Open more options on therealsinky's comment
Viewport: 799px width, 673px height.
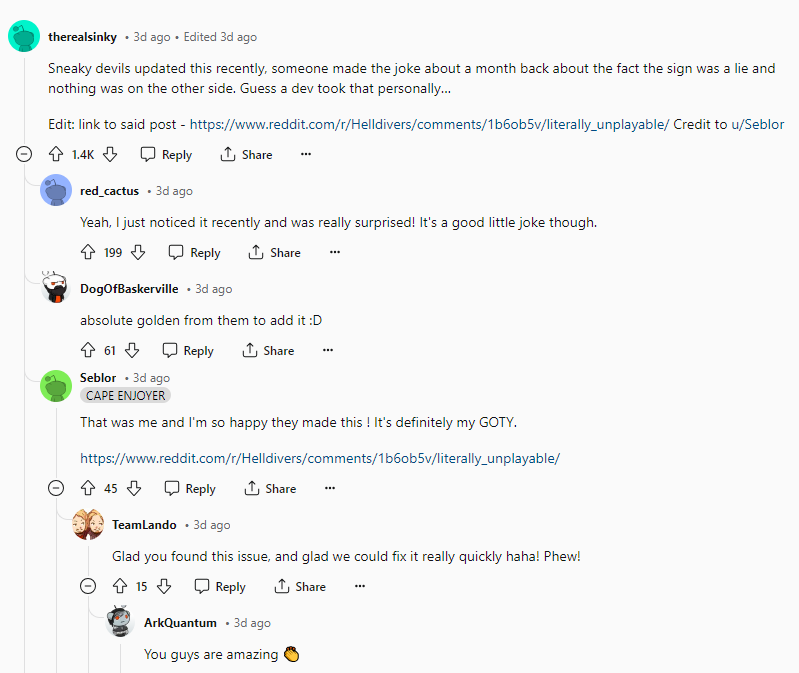pyautogui.click(x=306, y=154)
